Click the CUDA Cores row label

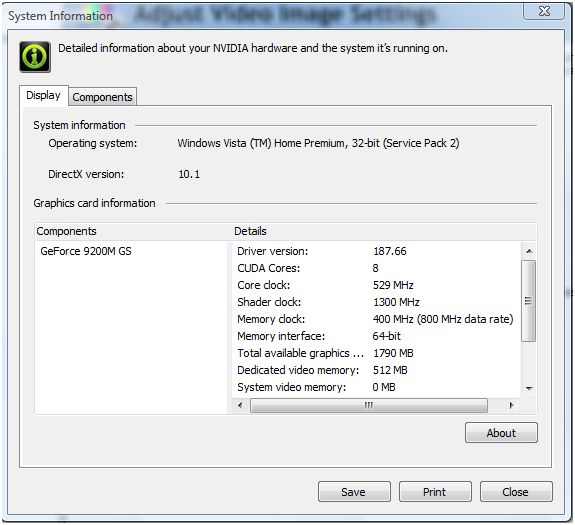[x=268, y=268]
